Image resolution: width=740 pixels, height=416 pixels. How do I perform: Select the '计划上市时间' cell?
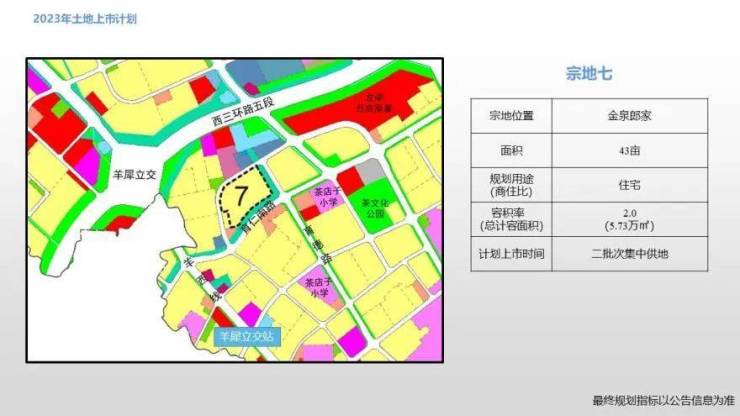511,254
